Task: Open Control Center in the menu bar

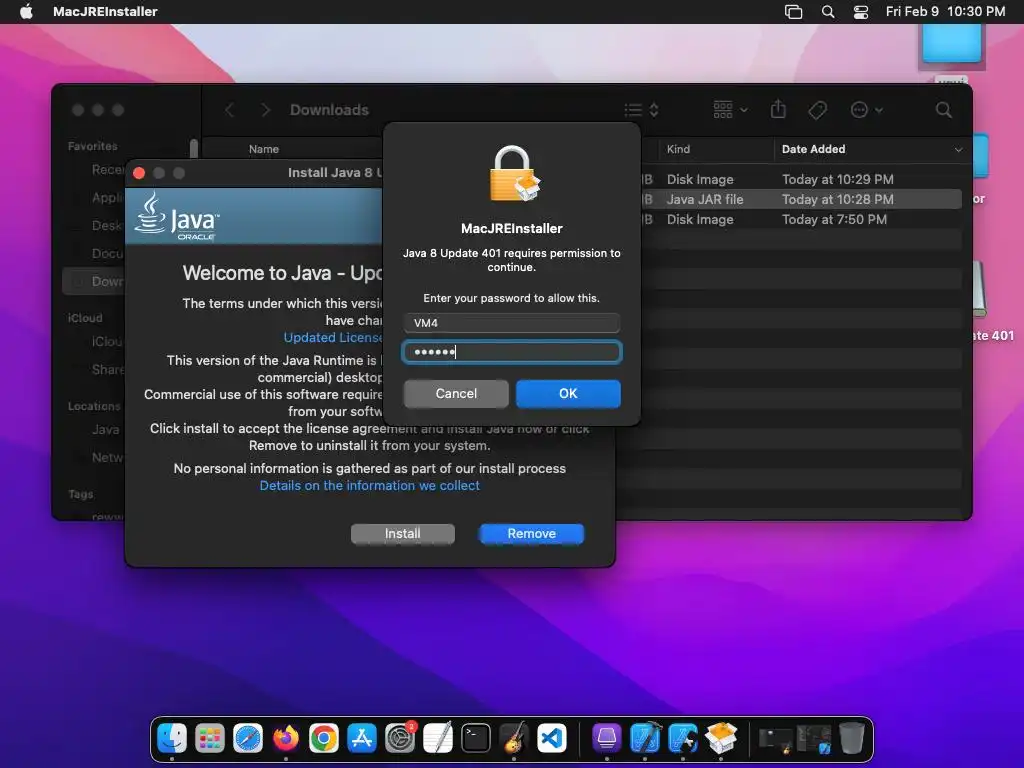Action: (861, 11)
